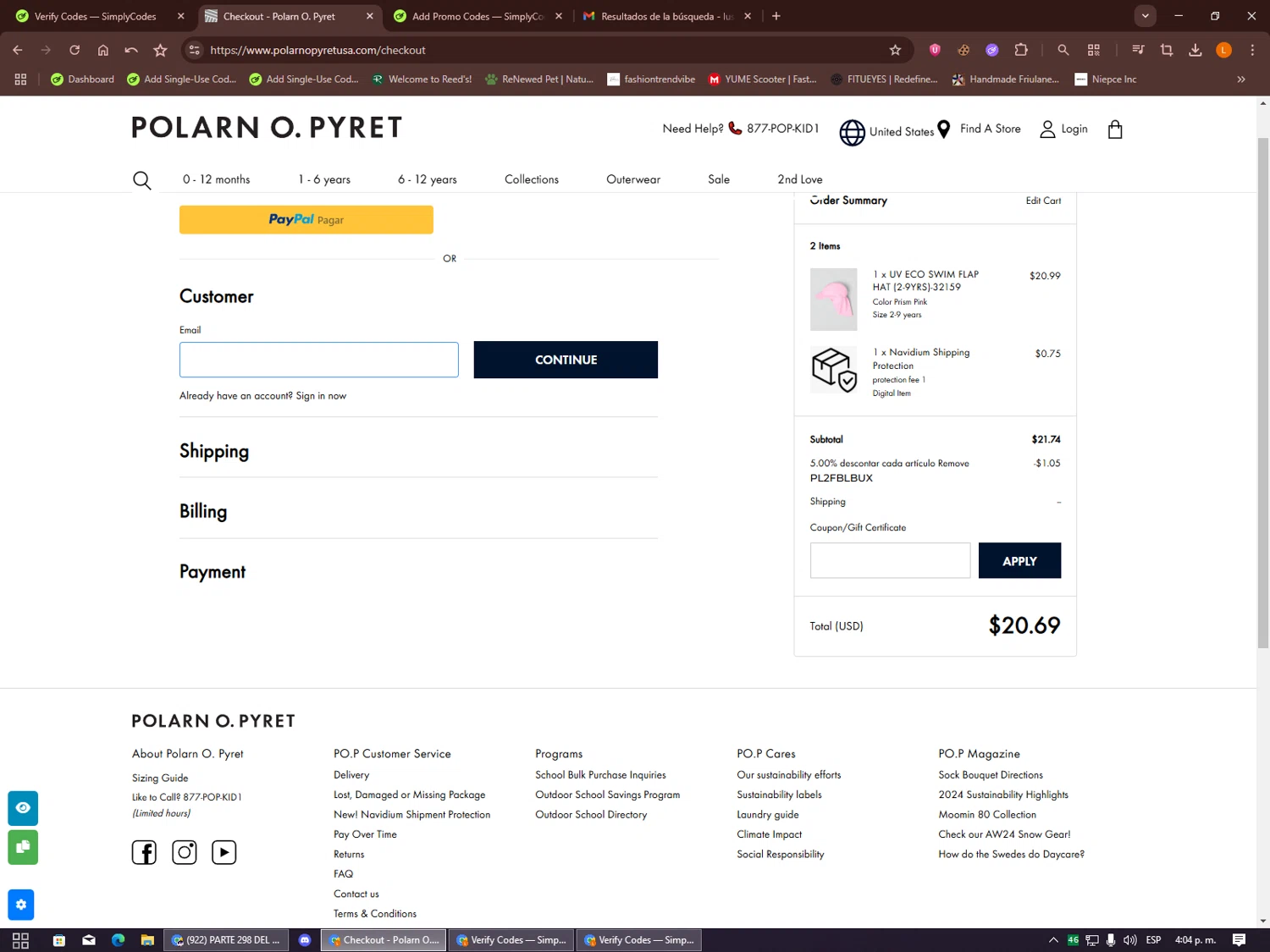Click APPLY coupon button
The image size is (1270, 952).
(x=1019, y=561)
